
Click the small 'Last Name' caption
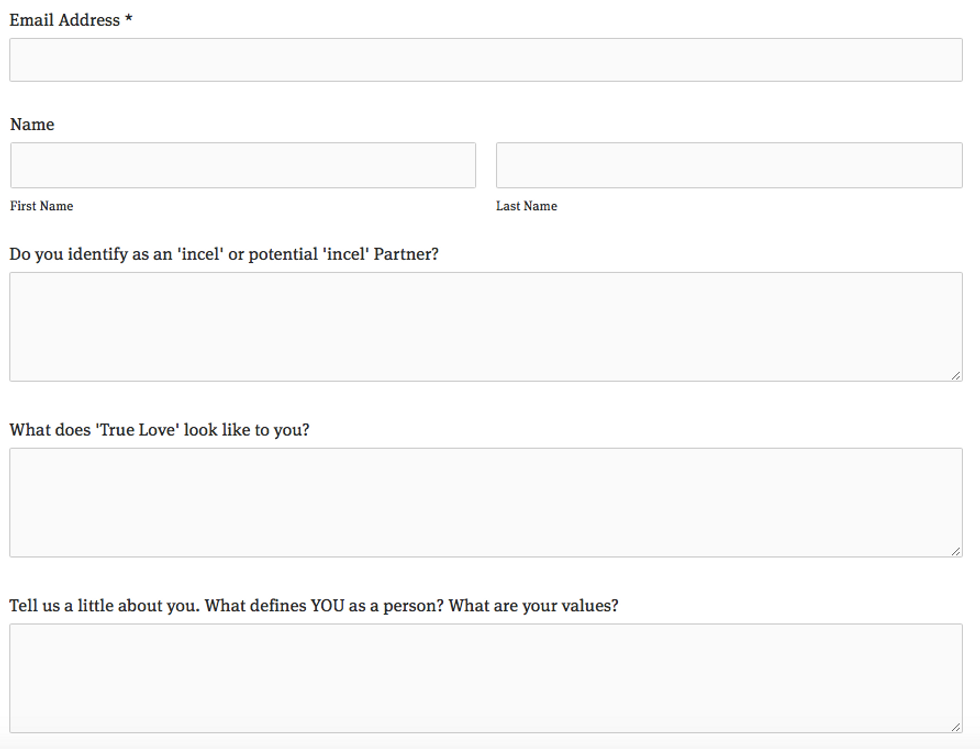coord(526,206)
